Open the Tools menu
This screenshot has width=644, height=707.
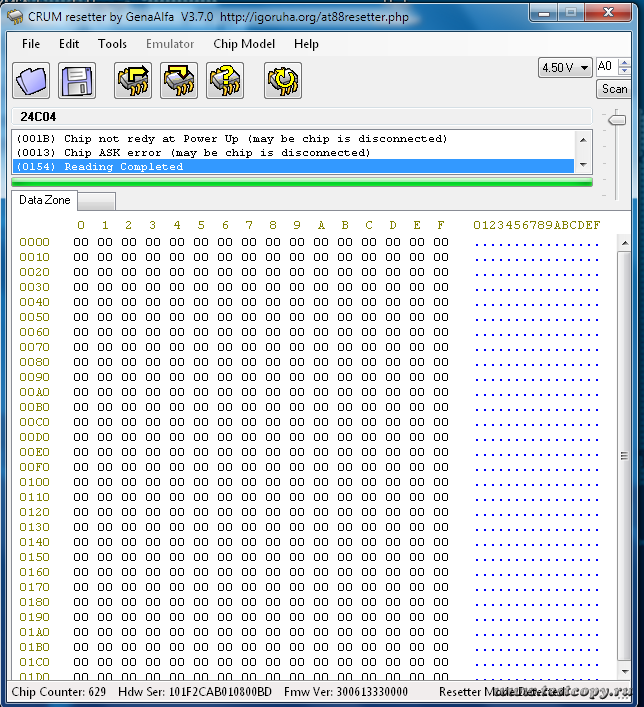tap(112, 44)
